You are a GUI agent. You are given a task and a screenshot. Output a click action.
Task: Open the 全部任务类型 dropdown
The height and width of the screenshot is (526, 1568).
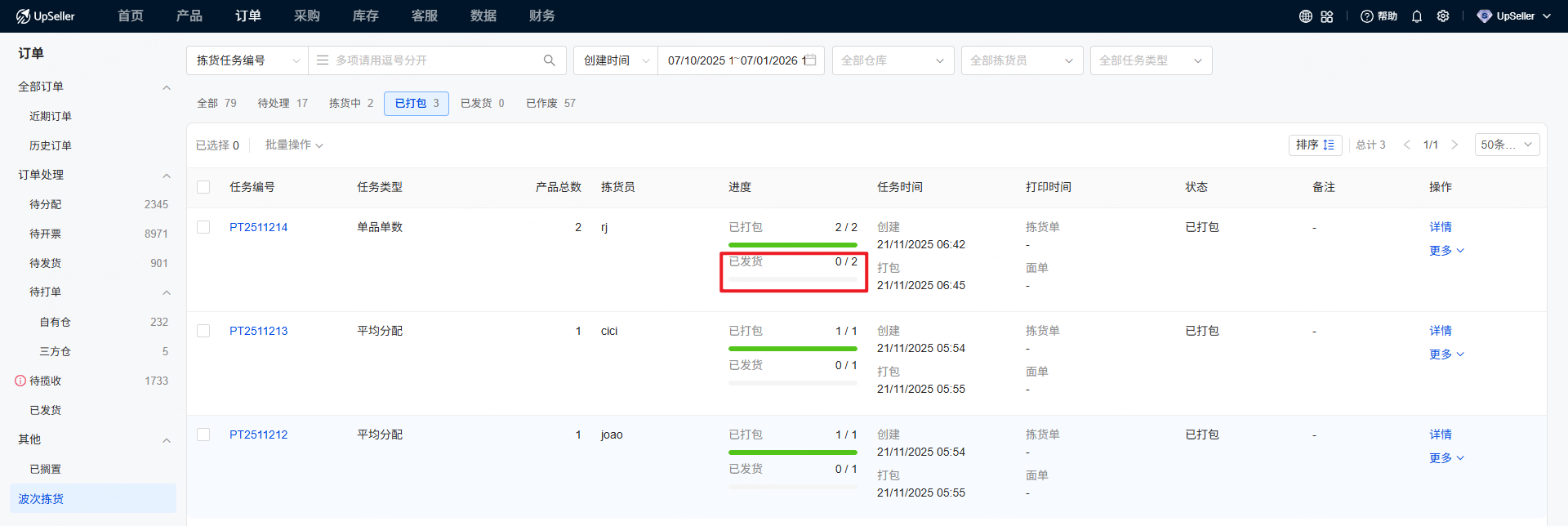click(1150, 60)
